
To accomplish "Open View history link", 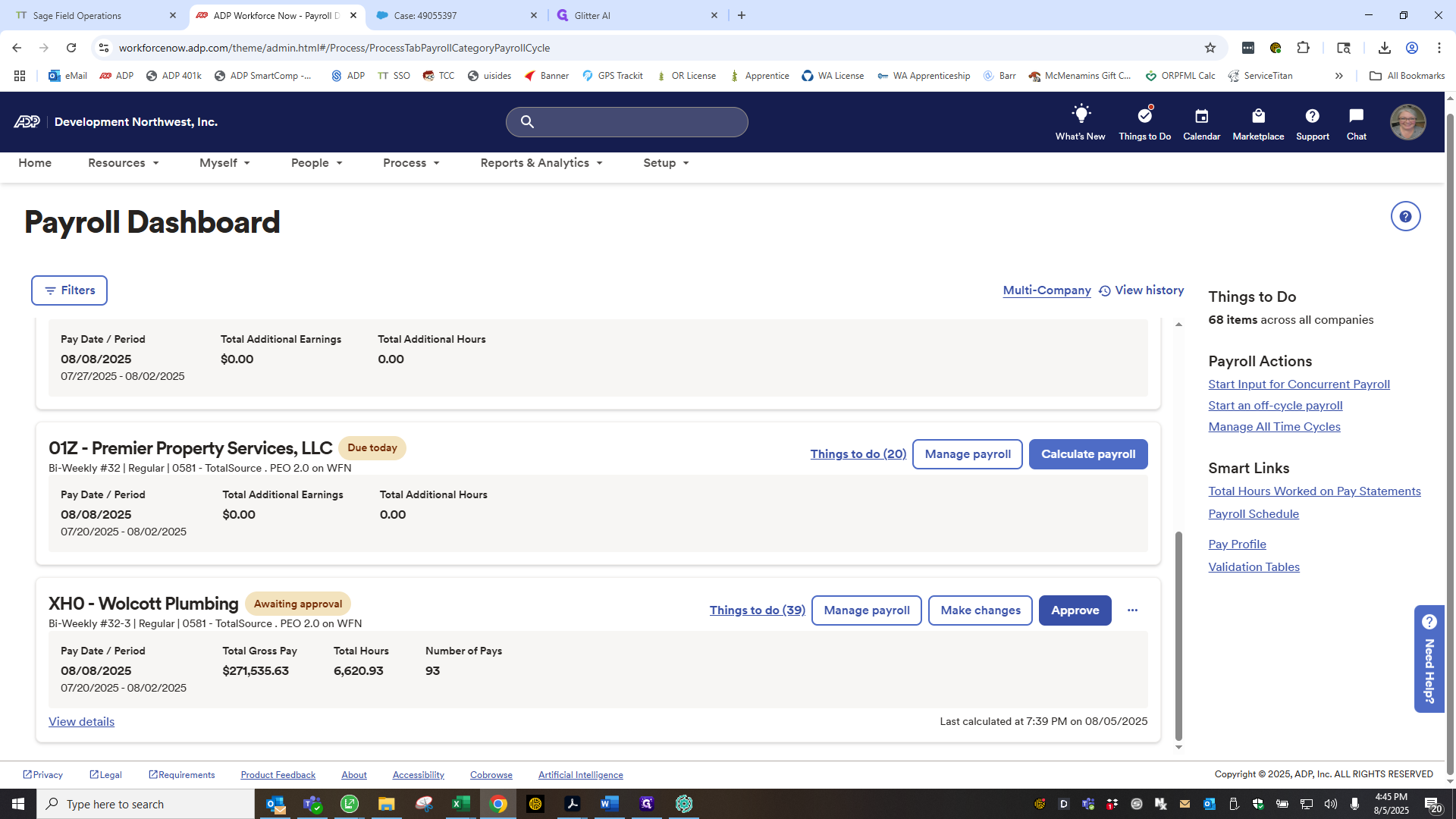I will [x=1141, y=290].
